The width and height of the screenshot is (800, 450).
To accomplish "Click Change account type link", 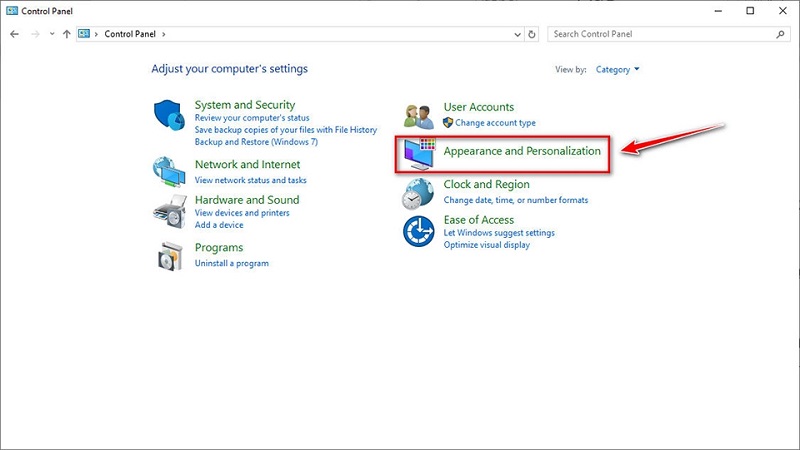I will click(x=495, y=123).
